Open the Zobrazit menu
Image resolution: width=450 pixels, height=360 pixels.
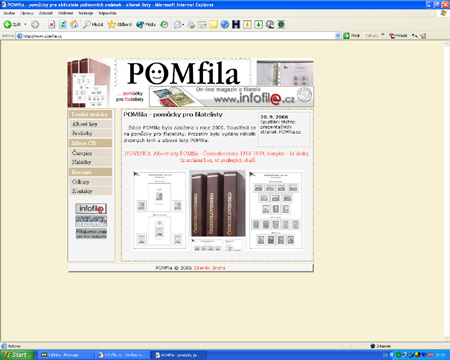coord(46,13)
